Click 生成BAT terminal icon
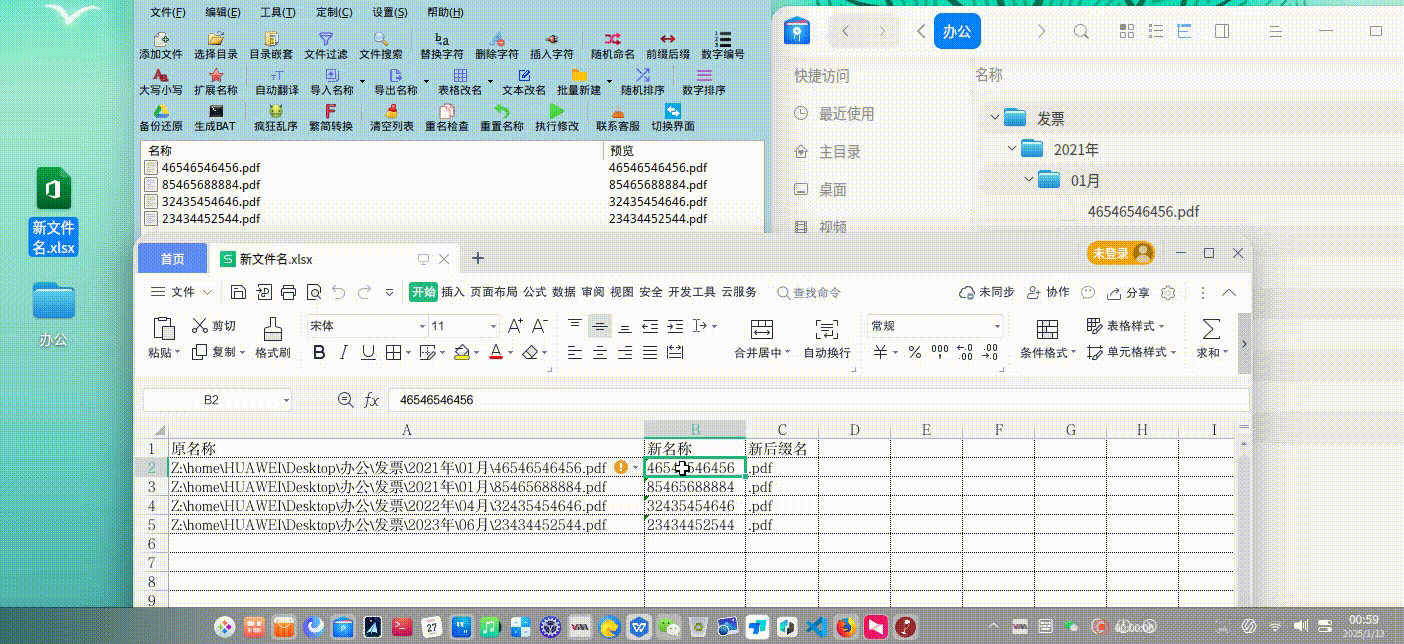1404x644 pixels. coord(215,111)
